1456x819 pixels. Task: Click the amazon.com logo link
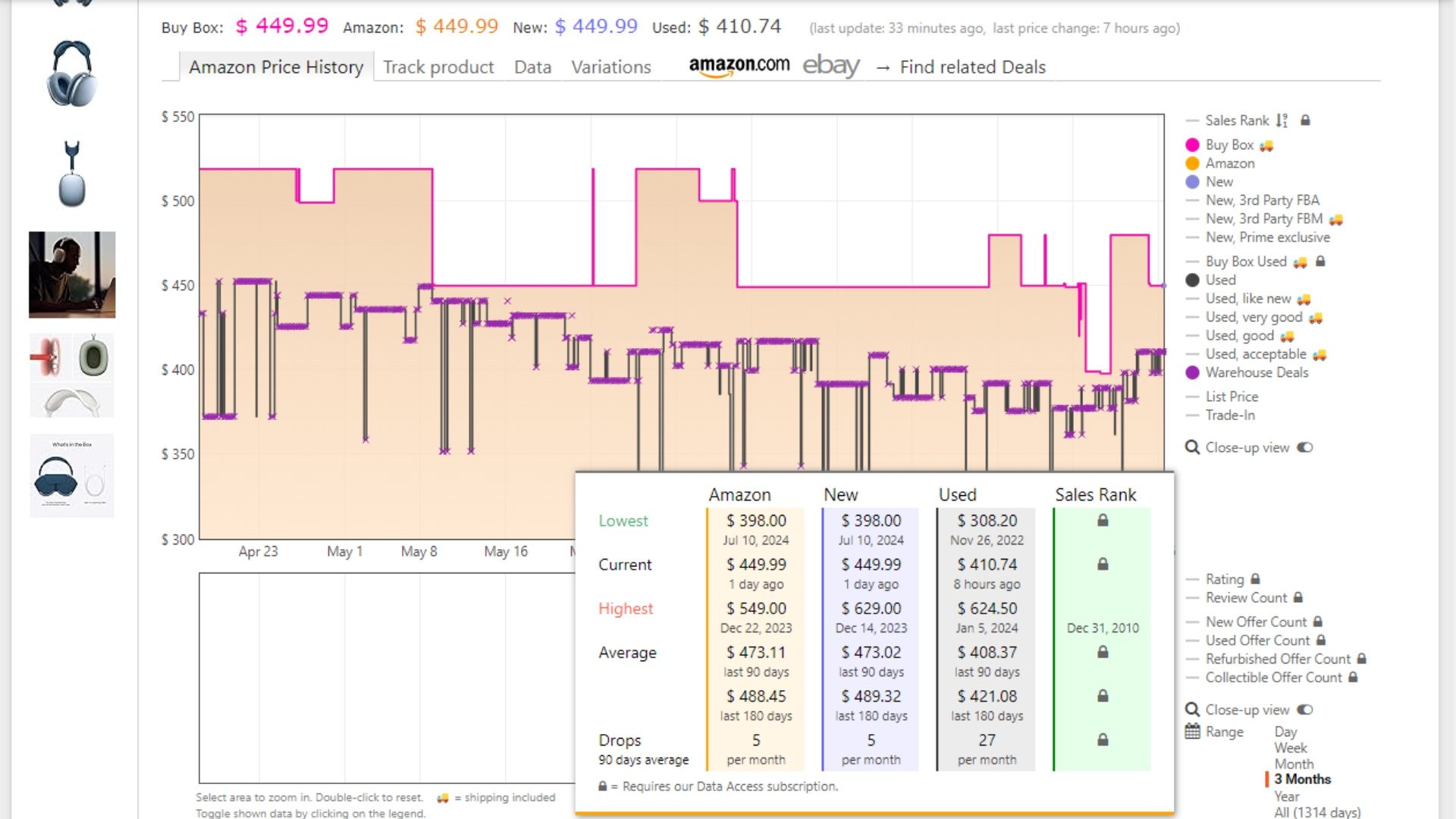[739, 66]
